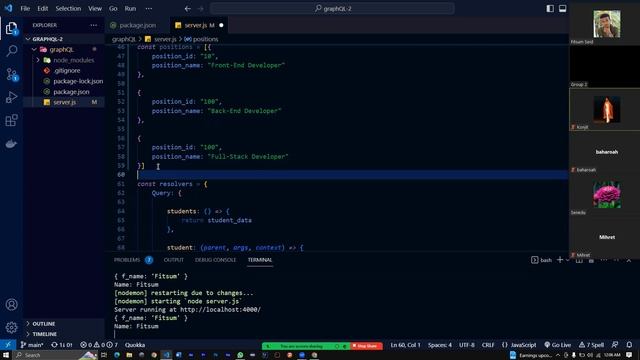Image resolution: width=640 pixels, height=360 pixels.
Task: Synchronize changes in status bar
Action: click(x=62, y=345)
